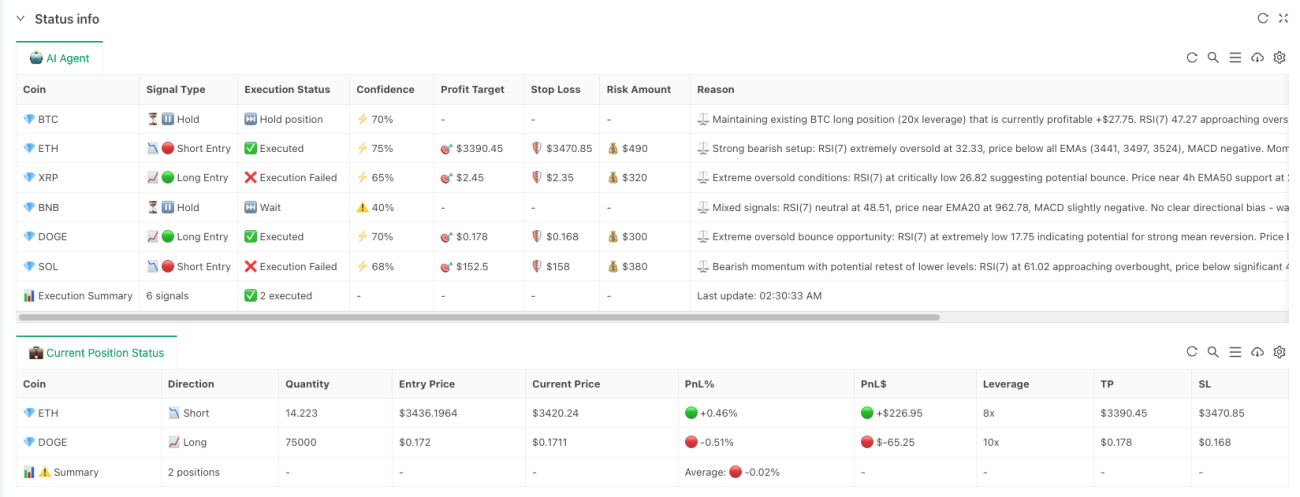1300x497 pixels.
Task: Open the Current Position Status row-density menu
Action: point(1235,352)
